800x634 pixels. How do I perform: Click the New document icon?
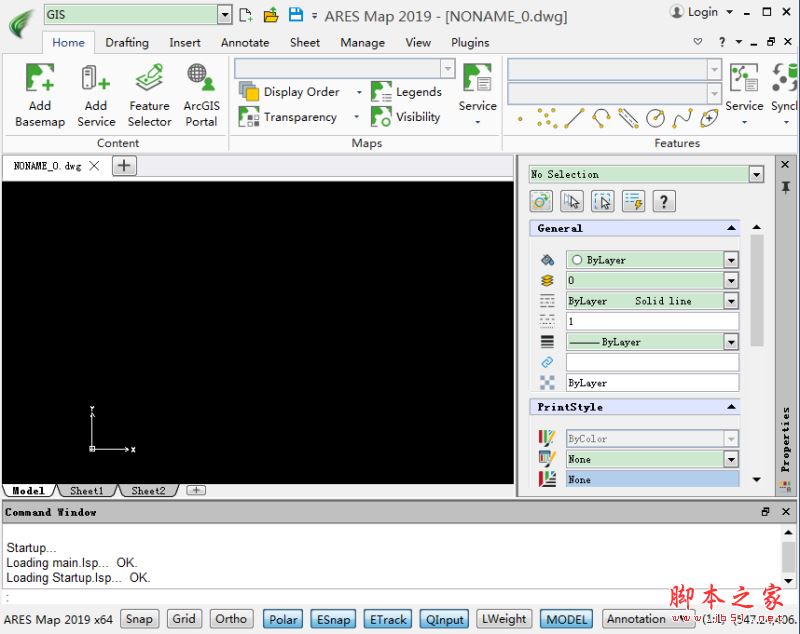click(246, 15)
